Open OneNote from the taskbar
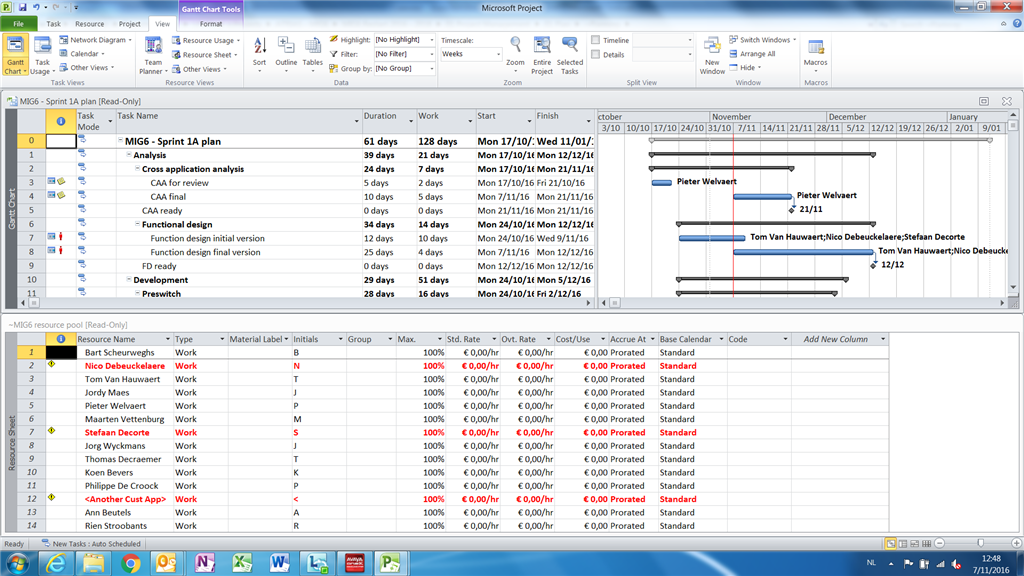The width and height of the screenshot is (1024, 576). (x=205, y=563)
